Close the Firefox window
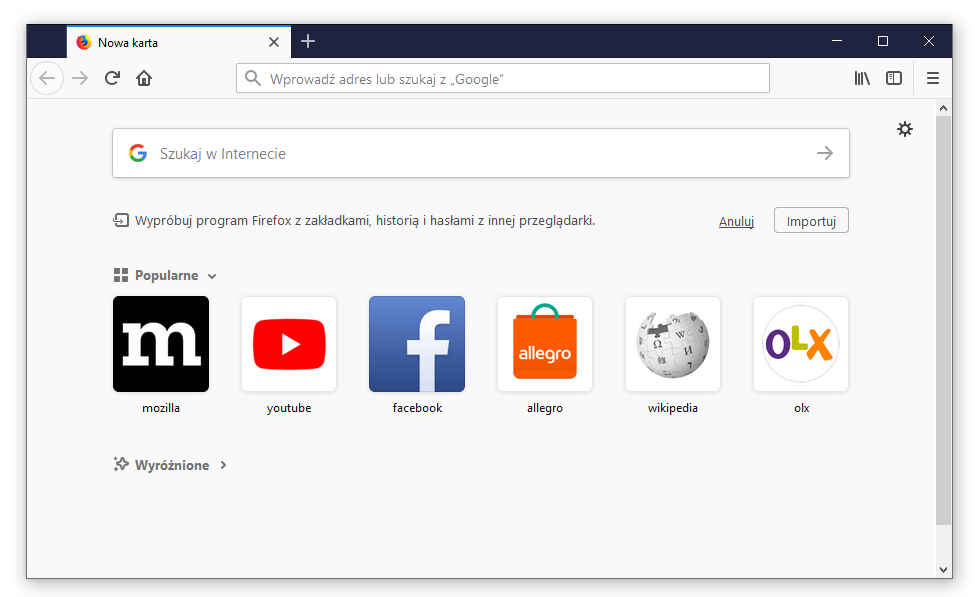 (928, 41)
